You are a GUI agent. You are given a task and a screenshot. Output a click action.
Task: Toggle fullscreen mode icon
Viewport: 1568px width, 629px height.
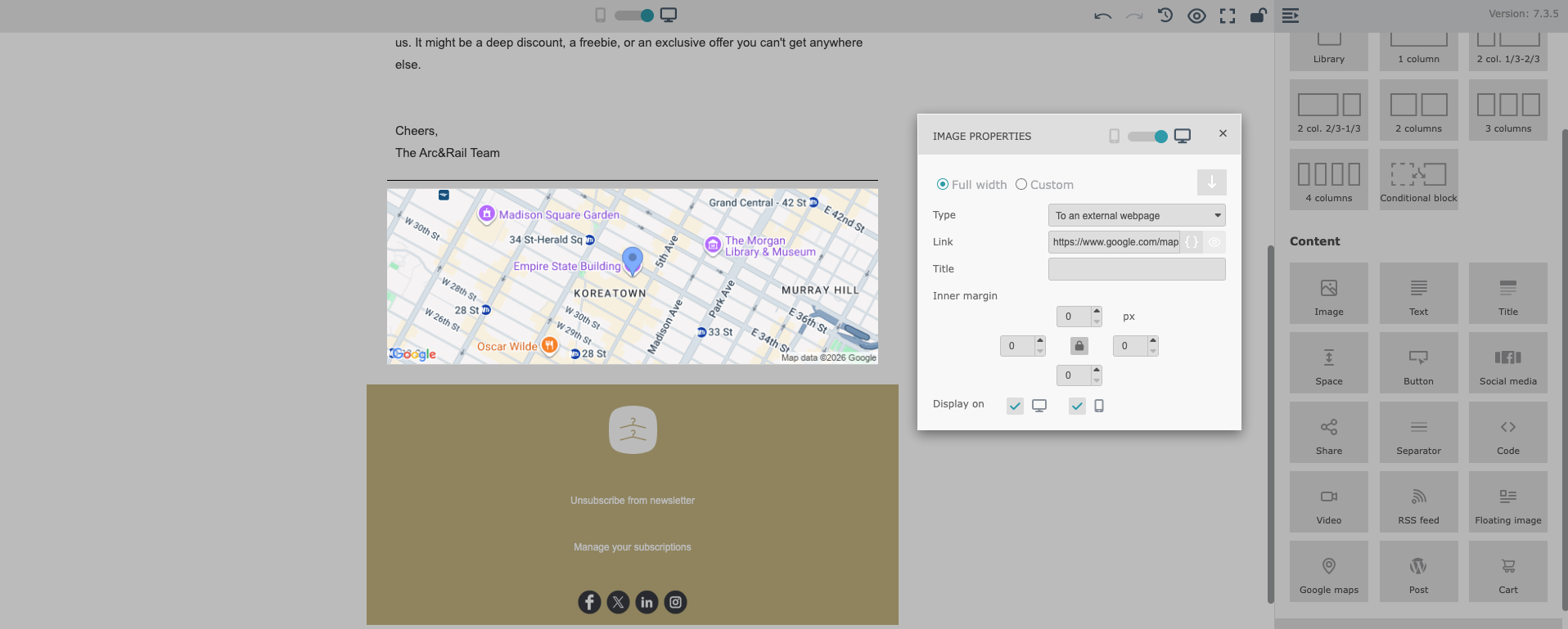pyautogui.click(x=1227, y=16)
